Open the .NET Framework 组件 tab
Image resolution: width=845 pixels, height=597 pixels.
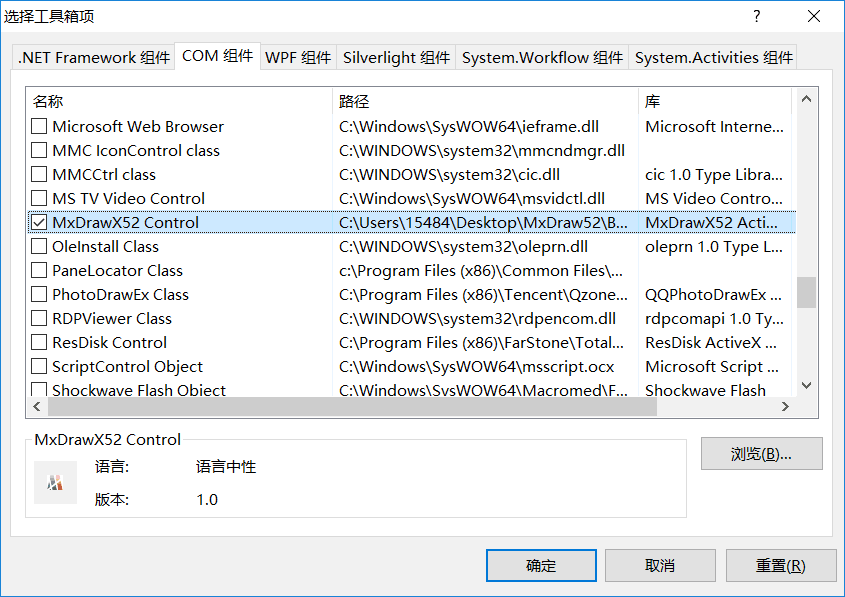pyautogui.click(x=93, y=57)
